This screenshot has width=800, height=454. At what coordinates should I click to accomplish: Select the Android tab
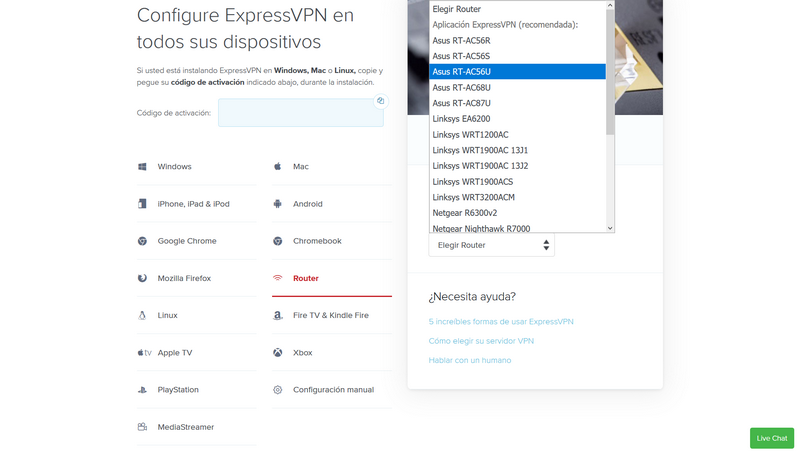(x=332, y=204)
